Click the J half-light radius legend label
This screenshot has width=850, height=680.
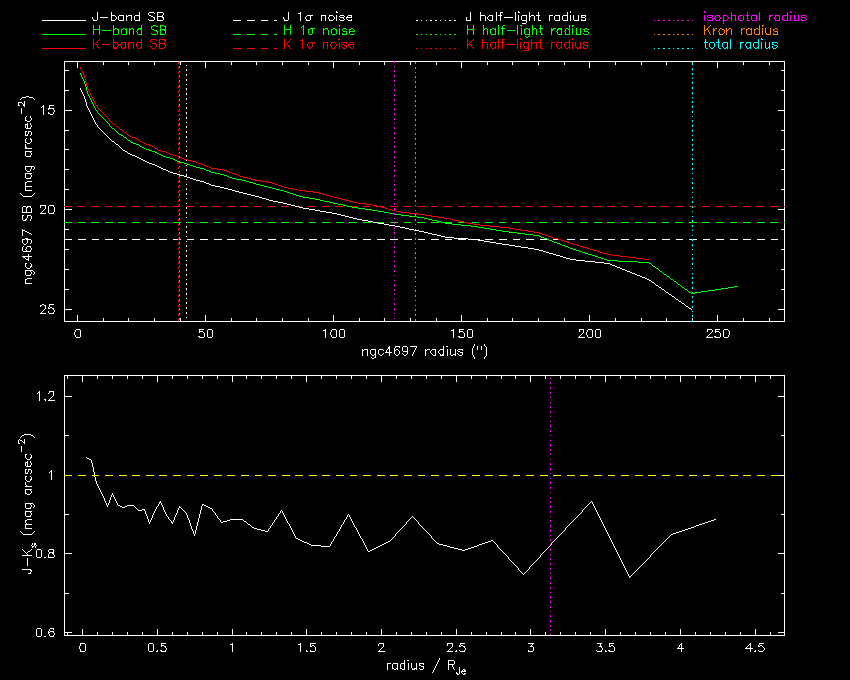[527, 18]
